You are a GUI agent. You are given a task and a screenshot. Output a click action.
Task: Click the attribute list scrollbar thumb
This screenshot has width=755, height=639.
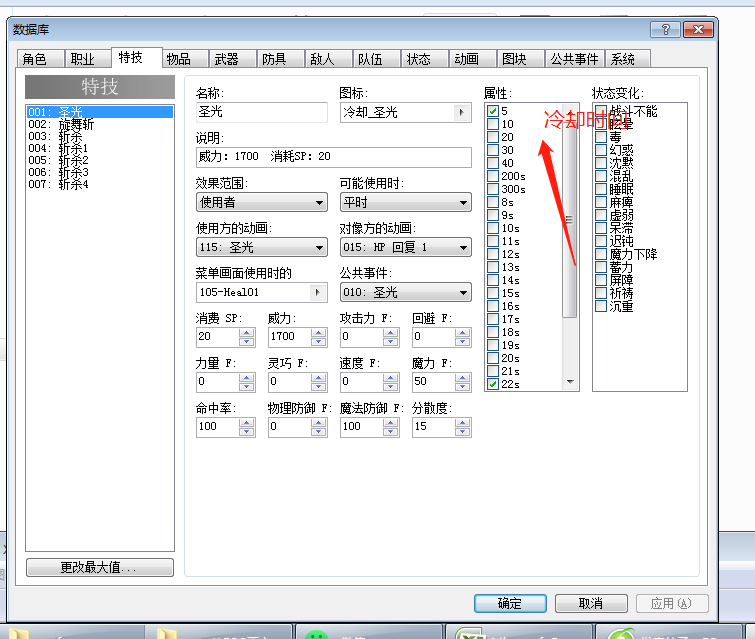(570, 220)
